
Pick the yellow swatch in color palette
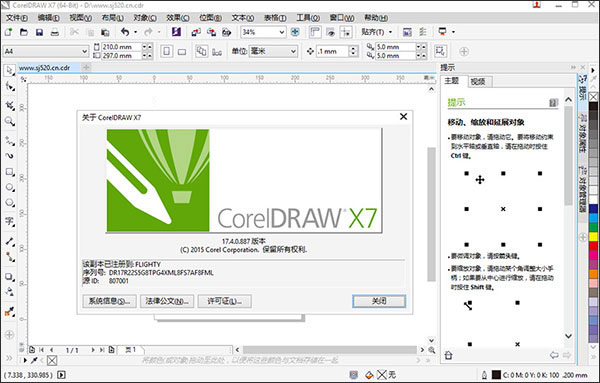593,236
